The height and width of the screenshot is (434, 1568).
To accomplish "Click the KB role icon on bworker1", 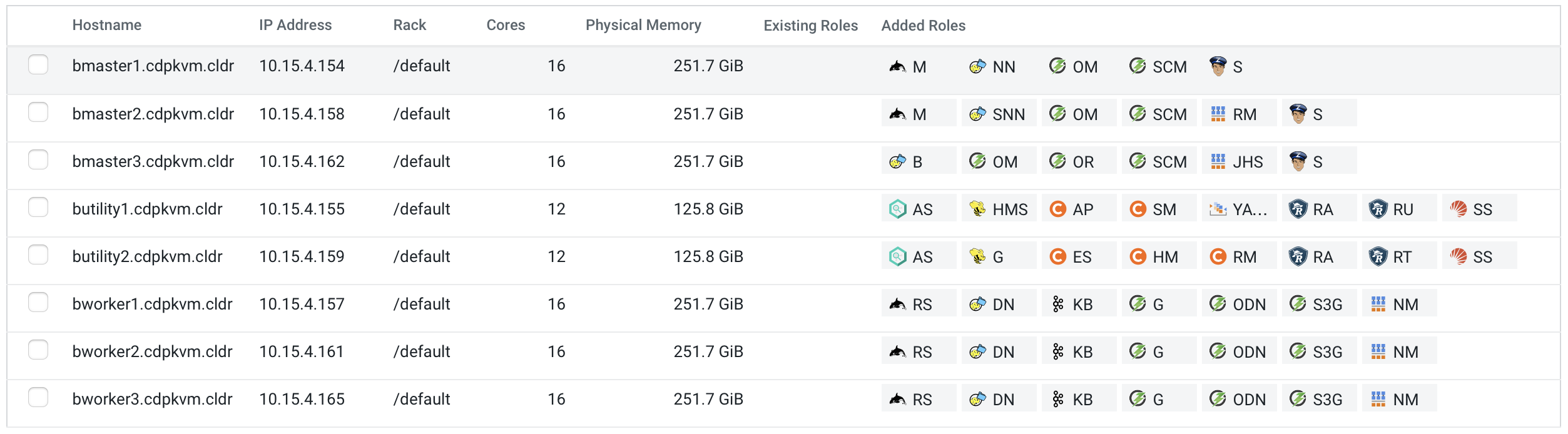I will click(x=1057, y=304).
